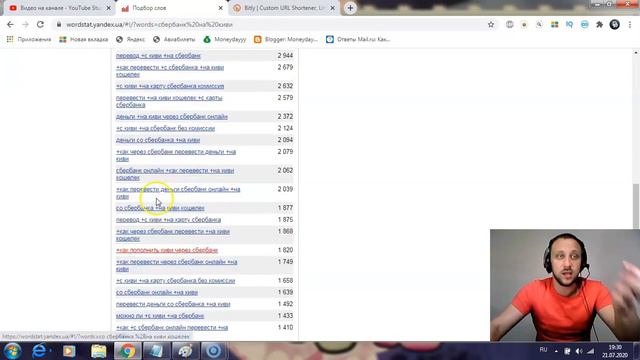Click the browser forward arrow
Screen dimensions: 640x360
[25, 24]
